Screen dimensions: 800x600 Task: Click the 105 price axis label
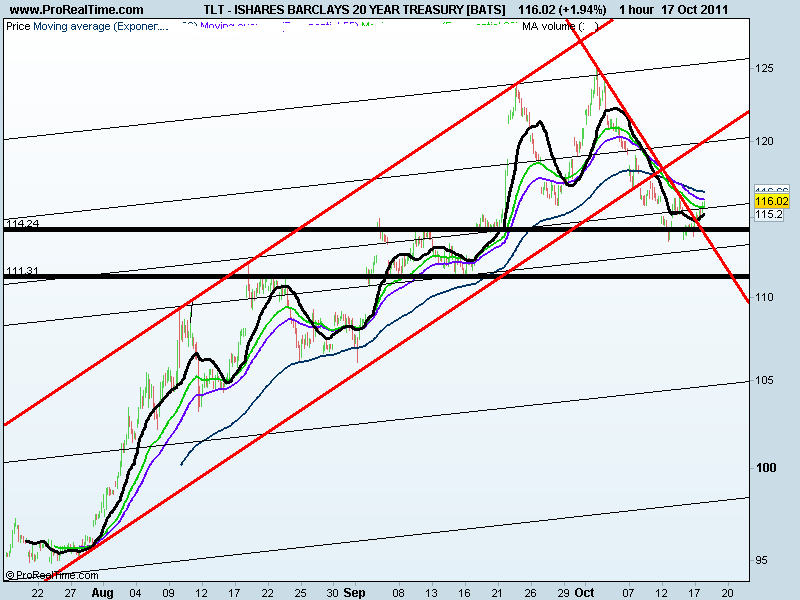[764, 380]
